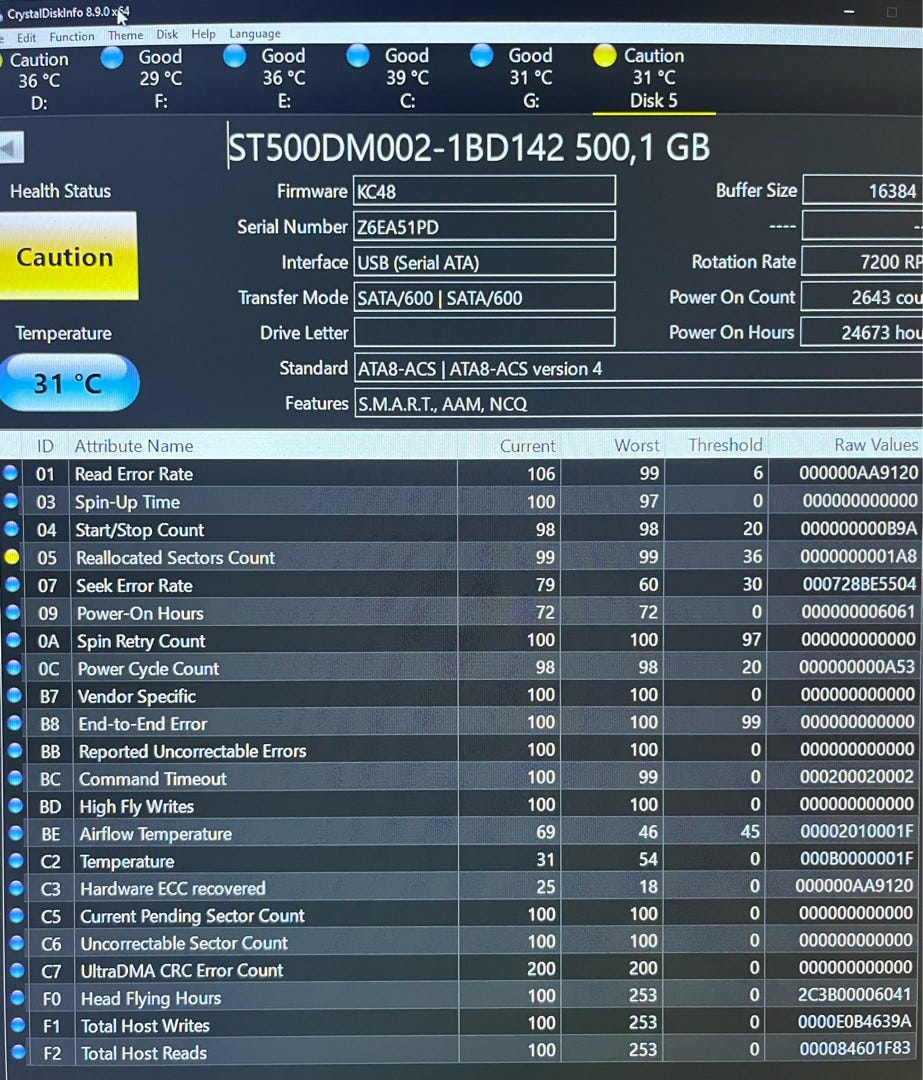Viewport: 923px width, 1080px height.
Task: Click the blue status icon for Hardware ECC recovered
Action: coord(16,888)
